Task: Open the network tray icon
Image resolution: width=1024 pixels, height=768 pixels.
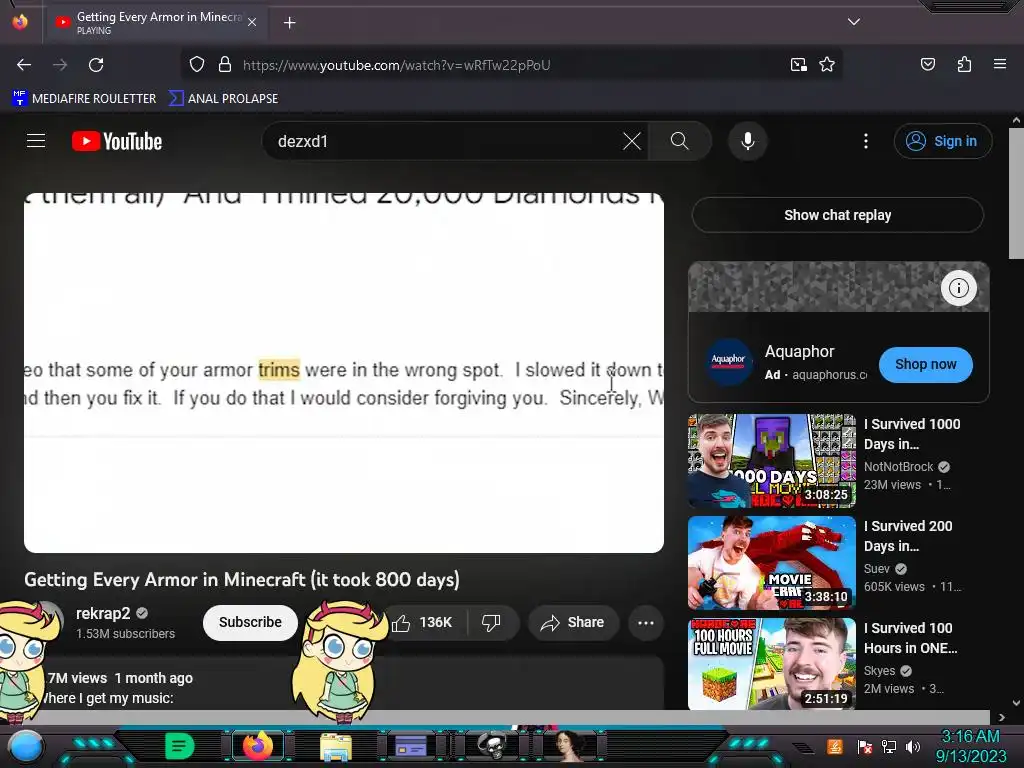Action: [888, 746]
